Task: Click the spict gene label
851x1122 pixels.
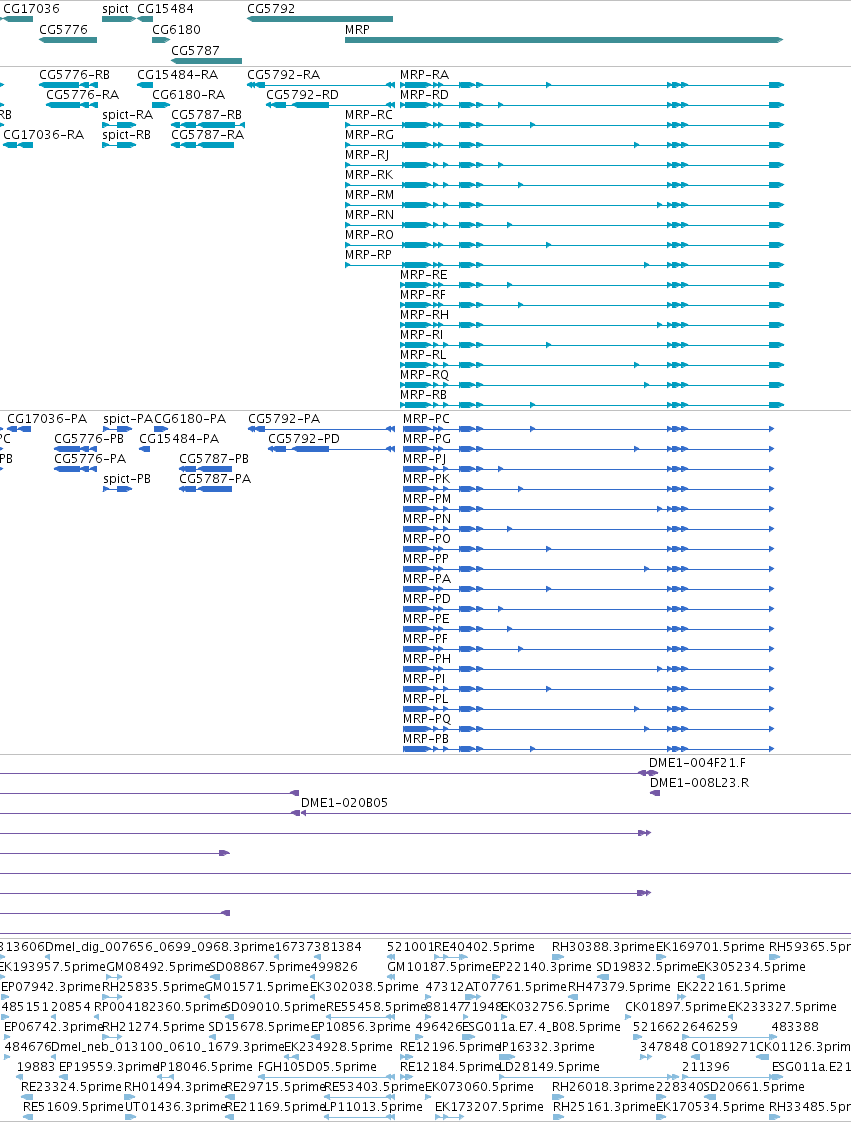Action: pos(115,9)
